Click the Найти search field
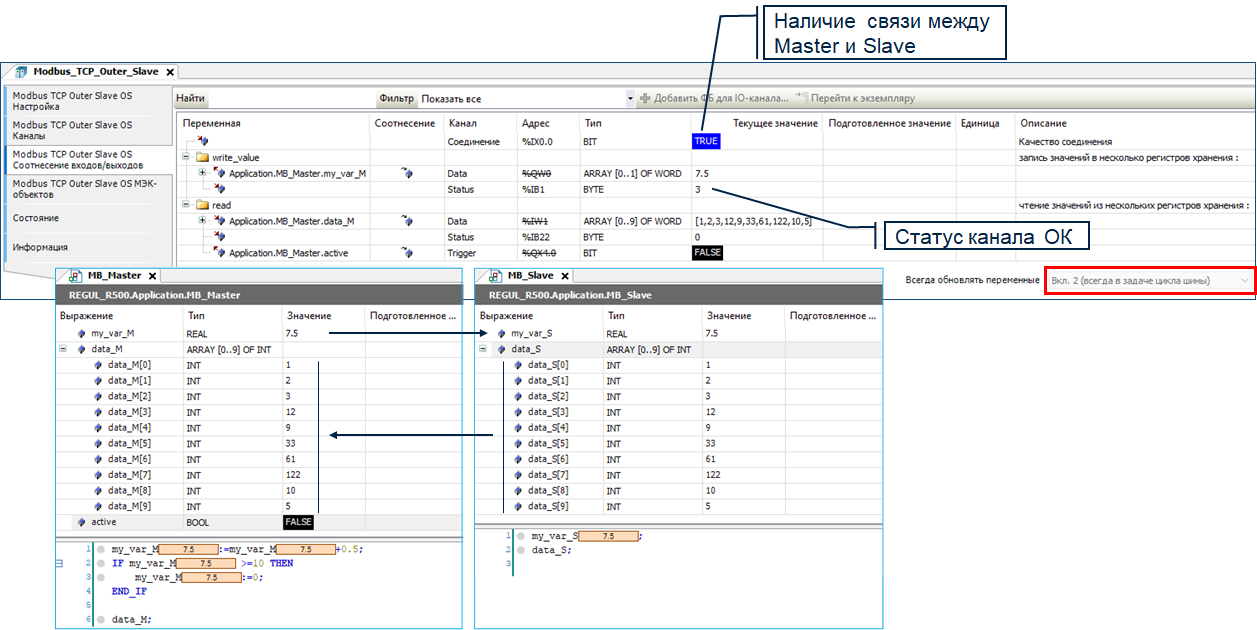This screenshot has width=1257, height=630. tap(290, 99)
